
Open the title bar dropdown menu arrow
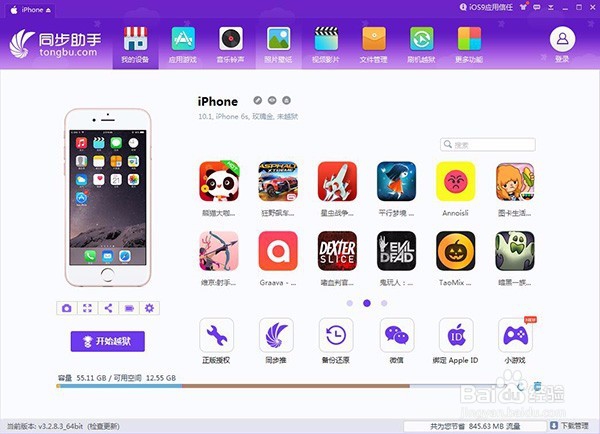tap(551, 7)
